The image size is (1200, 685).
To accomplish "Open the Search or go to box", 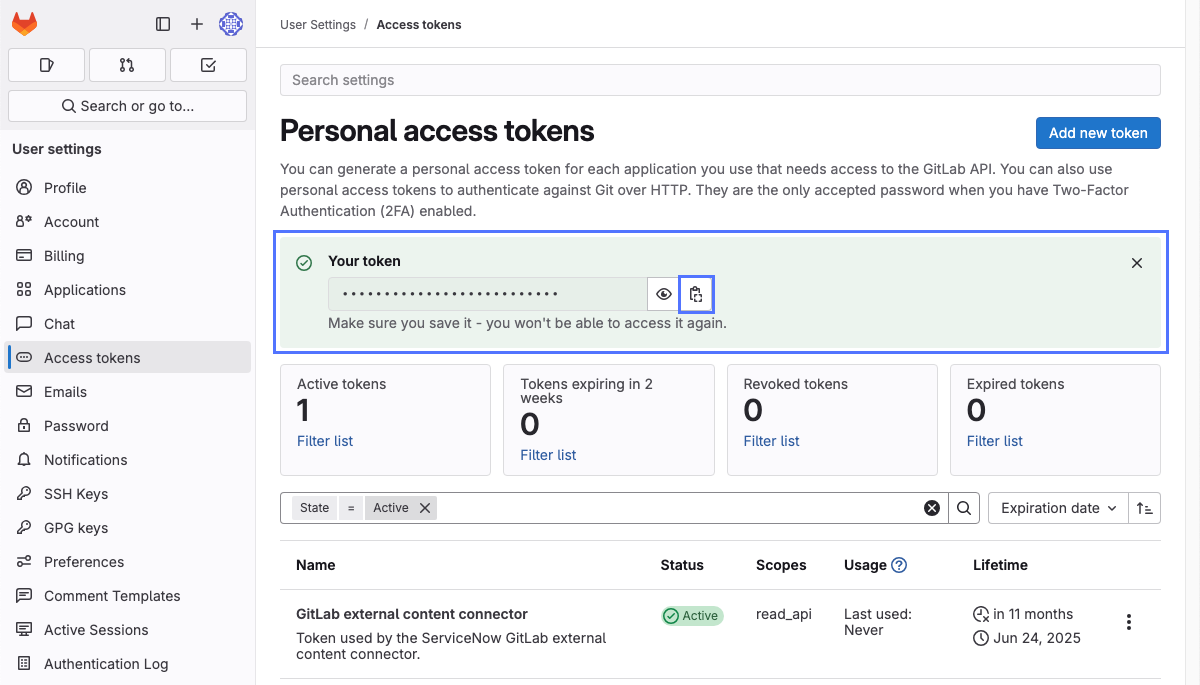I will click(x=127, y=106).
